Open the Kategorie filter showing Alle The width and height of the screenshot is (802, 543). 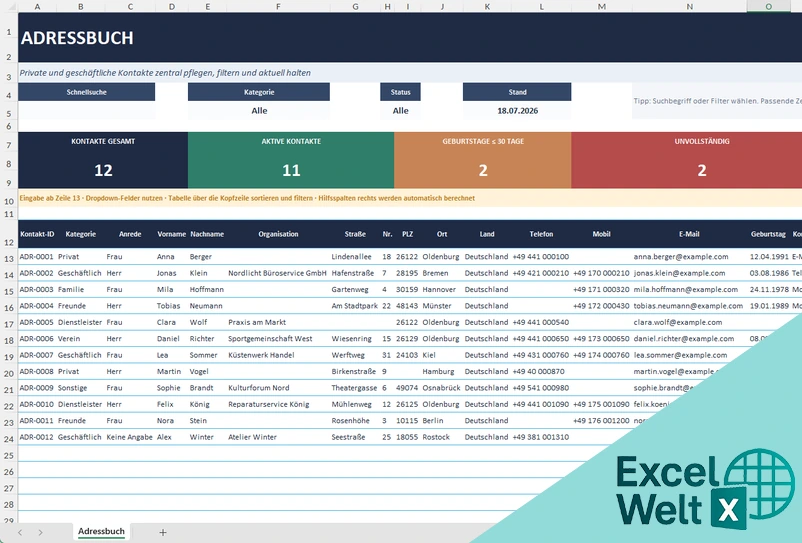point(259,110)
